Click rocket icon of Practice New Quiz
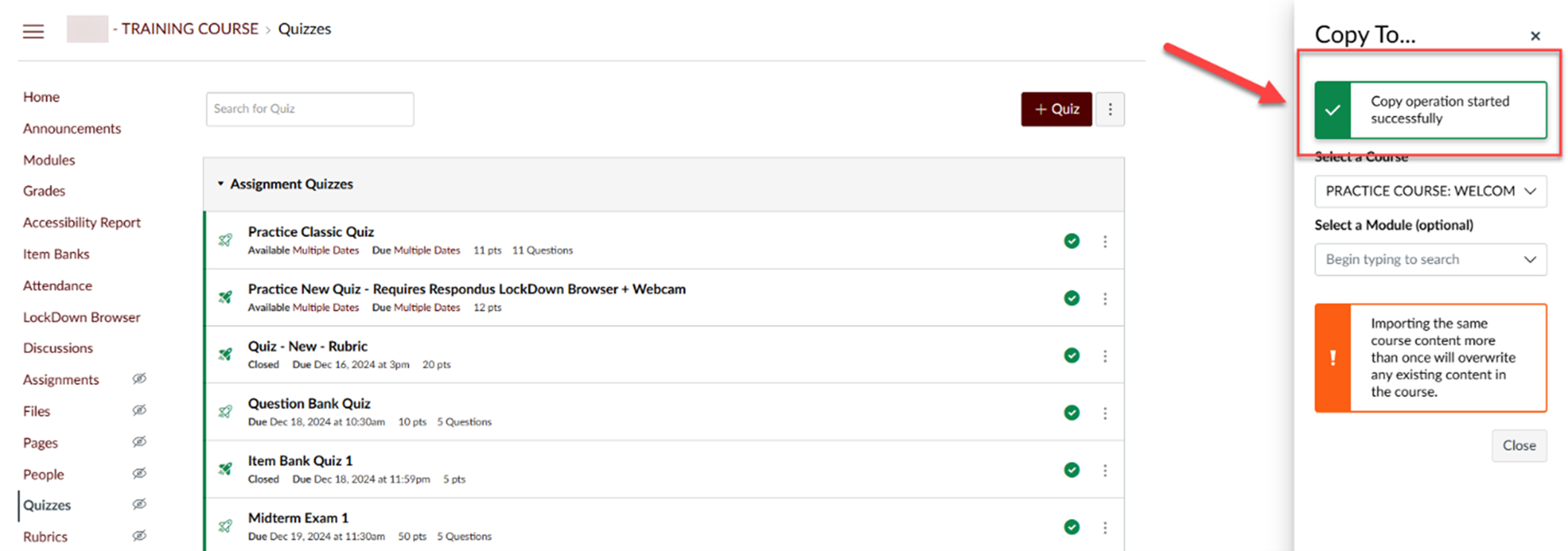Image resolution: width=1568 pixels, height=551 pixels. tap(225, 298)
